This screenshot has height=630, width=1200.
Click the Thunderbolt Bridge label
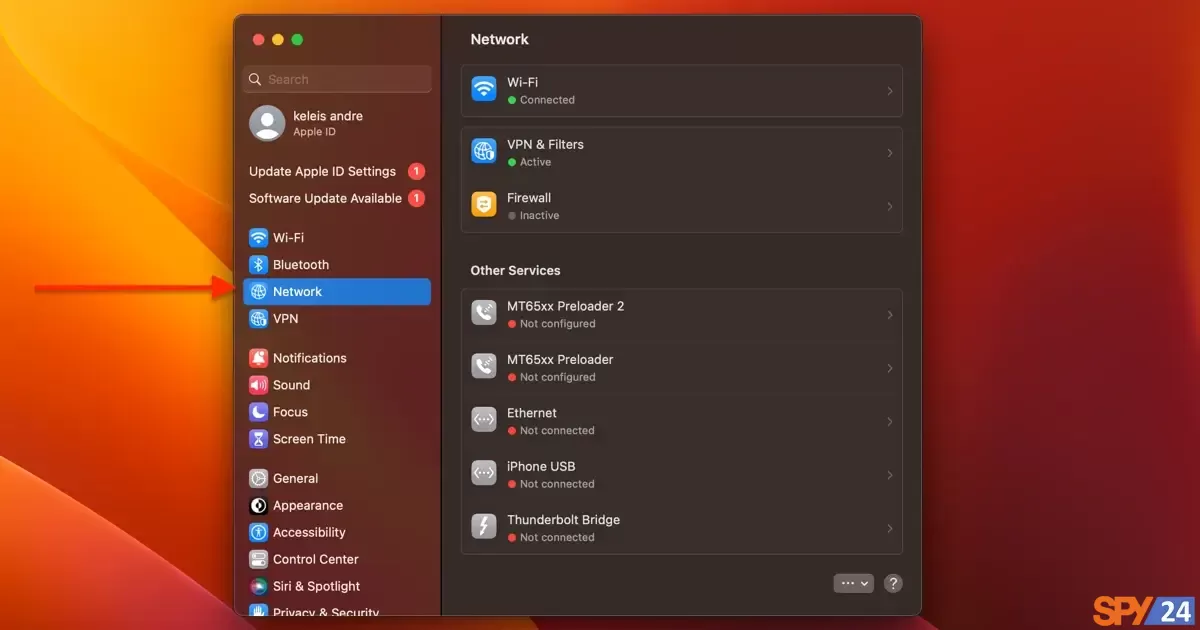(563, 520)
